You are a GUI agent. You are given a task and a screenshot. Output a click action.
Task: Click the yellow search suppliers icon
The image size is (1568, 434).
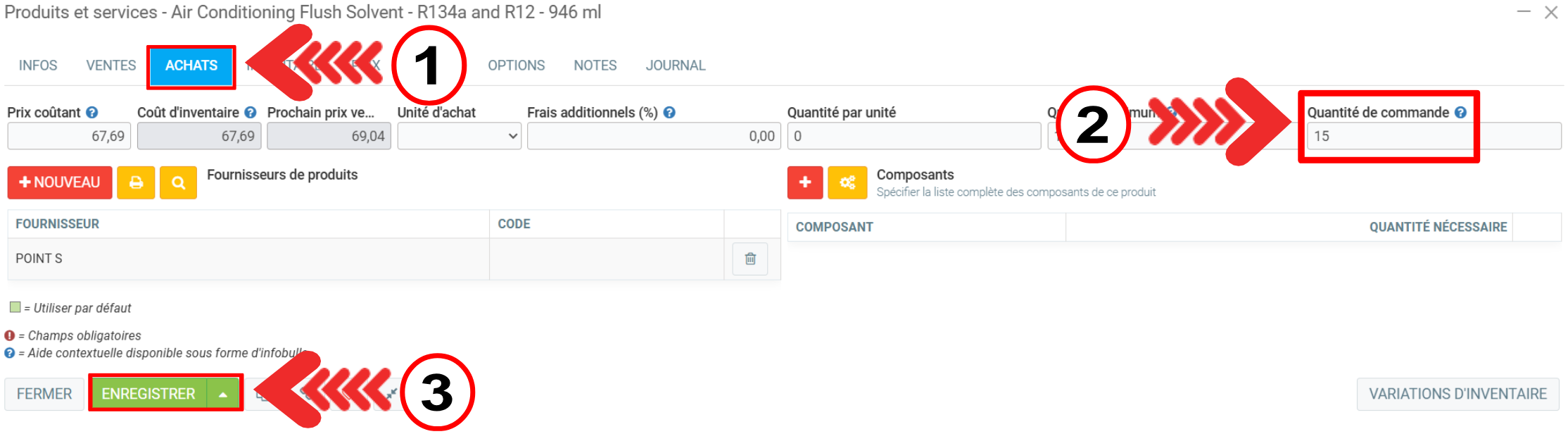pos(178,182)
